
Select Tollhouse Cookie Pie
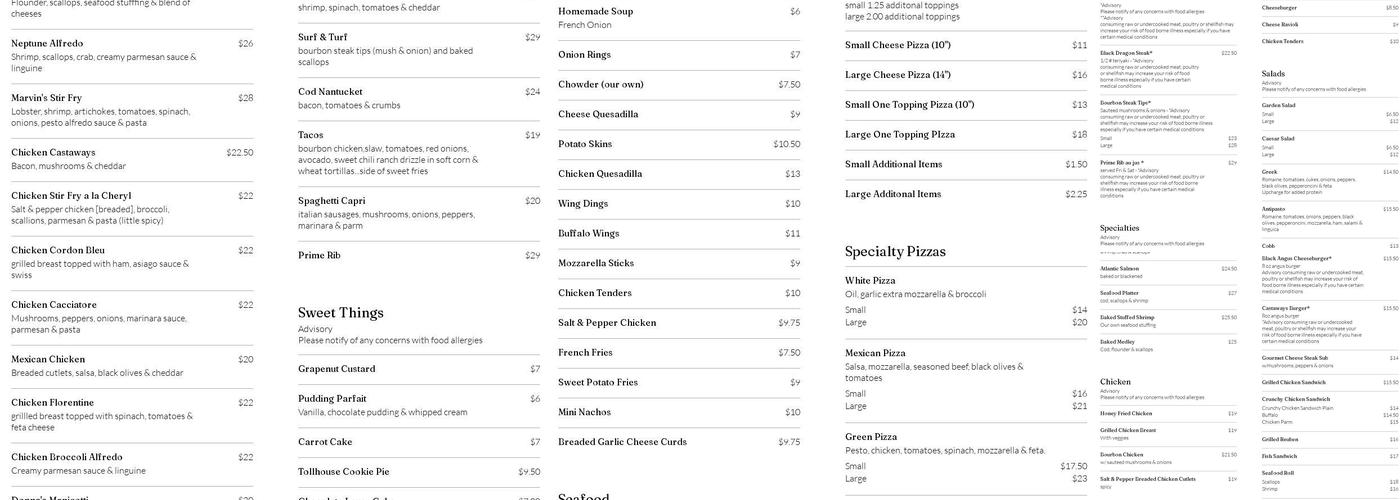point(343,472)
